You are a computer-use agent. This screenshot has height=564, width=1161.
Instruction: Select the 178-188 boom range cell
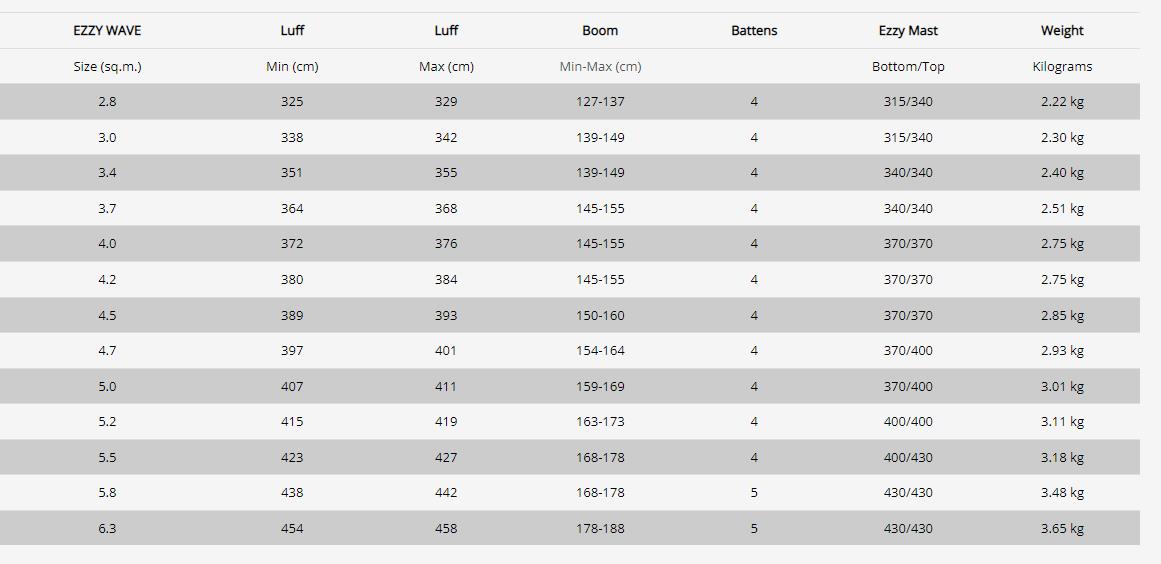click(x=600, y=528)
